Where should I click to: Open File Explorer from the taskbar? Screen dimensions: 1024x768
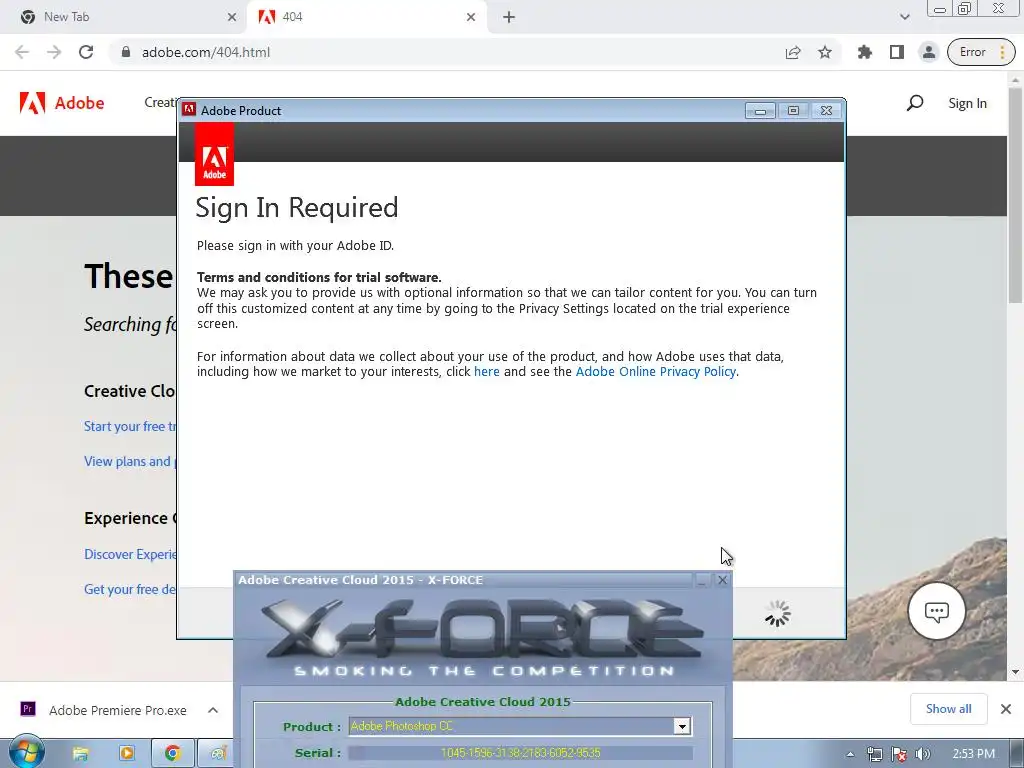(80, 754)
